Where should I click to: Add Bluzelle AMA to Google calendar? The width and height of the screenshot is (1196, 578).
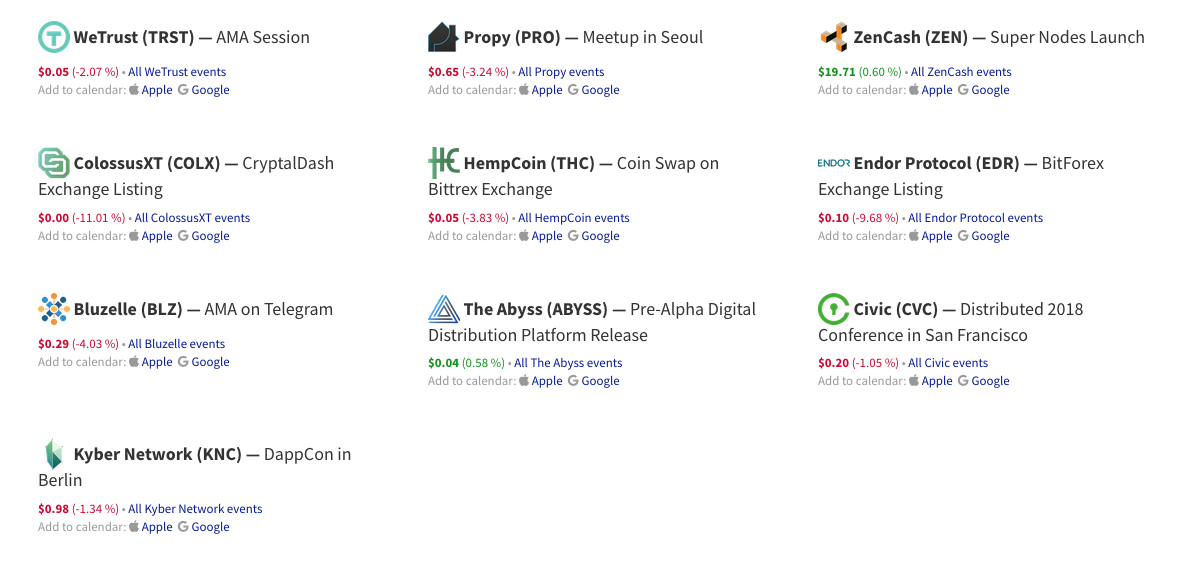pyautogui.click(x=210, y=362)
